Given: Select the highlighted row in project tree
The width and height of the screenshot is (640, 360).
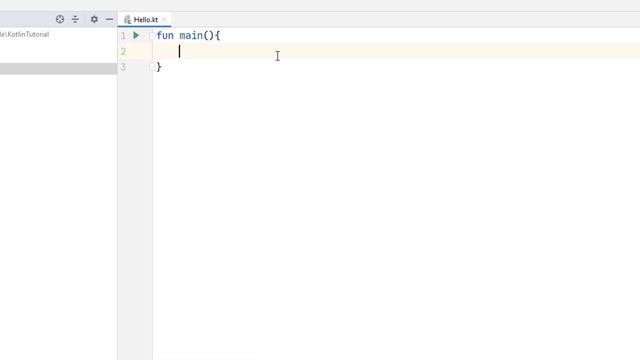Looking at the screenshot, I should pyautogui.click(x=58, y=69).
